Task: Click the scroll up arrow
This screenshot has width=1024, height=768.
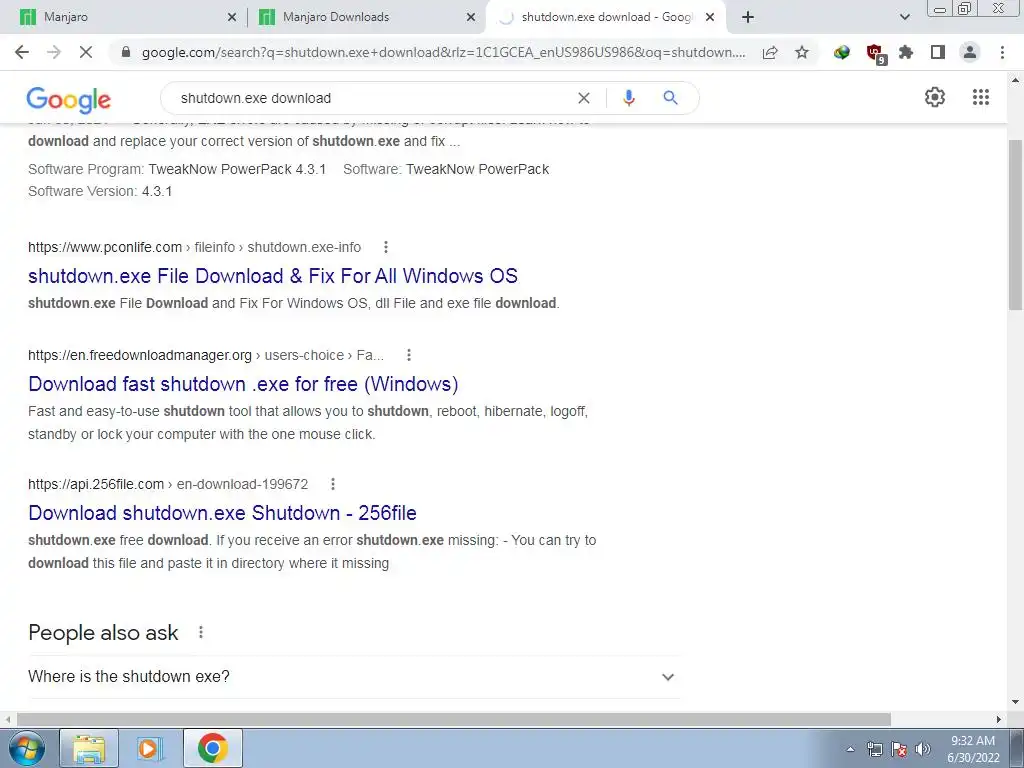Action: (x=1015, y=80)
